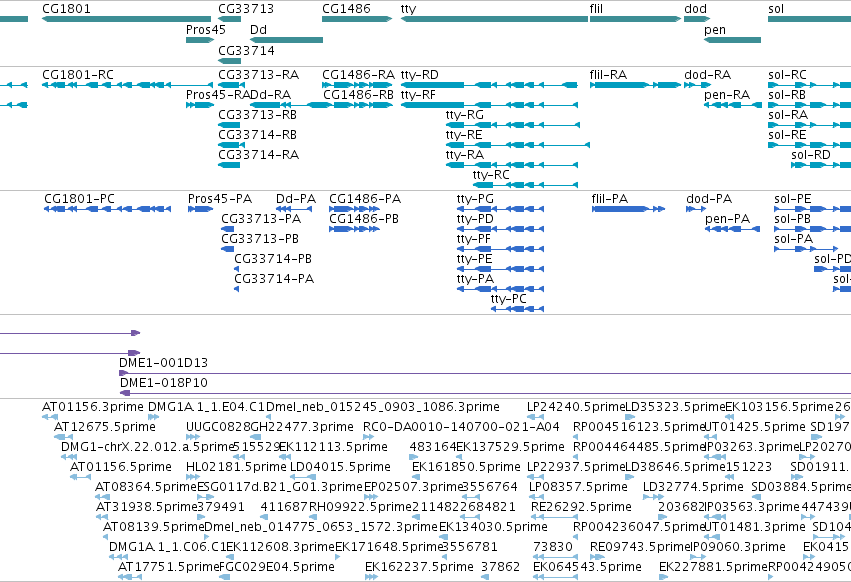Click transcript dod-RA
Image resolution: width=851 pixels, height=582 pixels.
tap(697, 85)
